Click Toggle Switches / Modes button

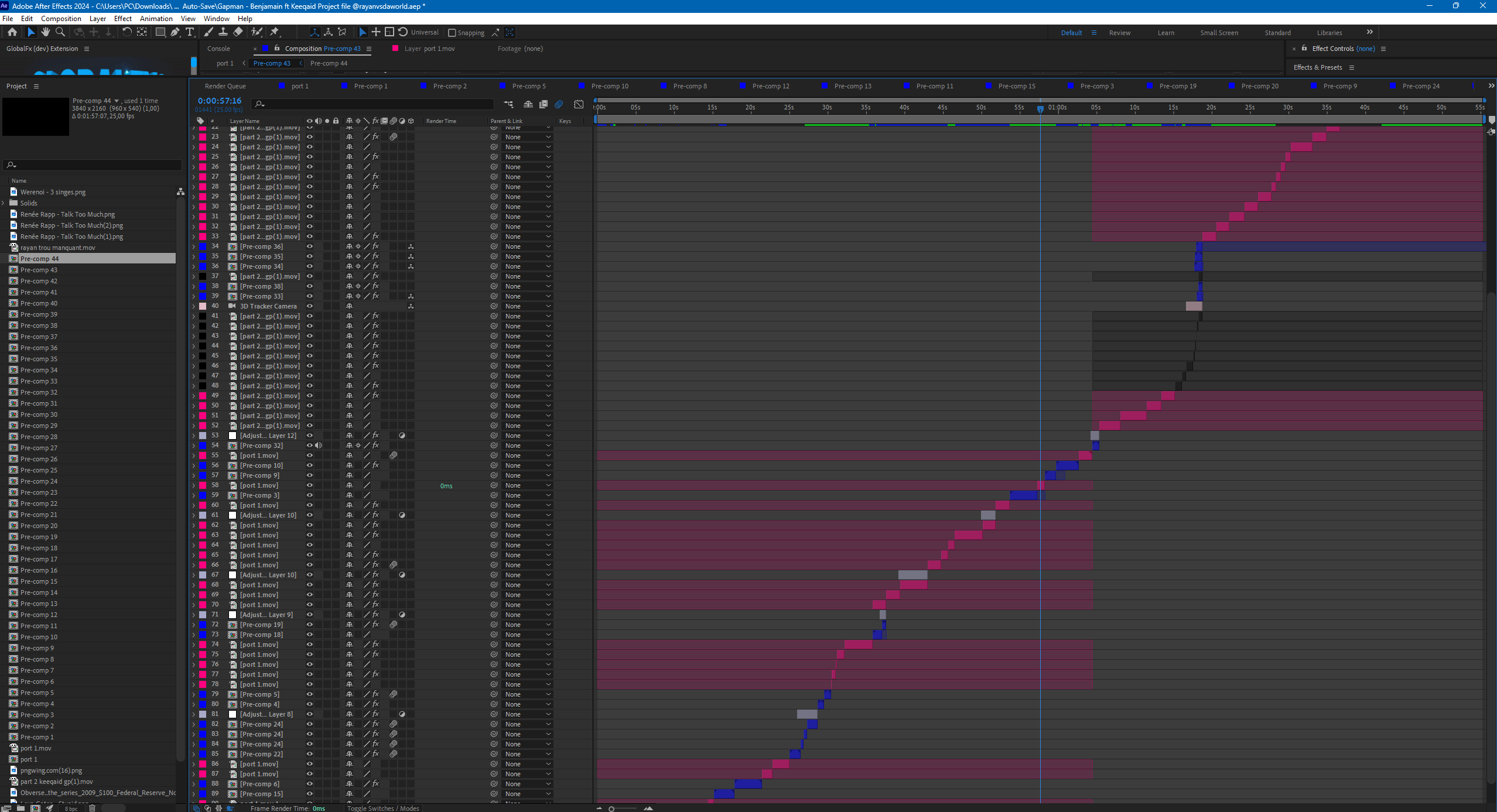[x=383, y=808]
